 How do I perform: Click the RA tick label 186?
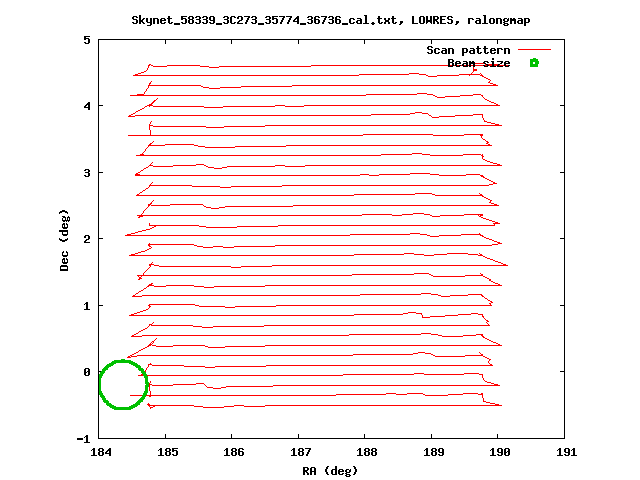(x=234, y=452)
